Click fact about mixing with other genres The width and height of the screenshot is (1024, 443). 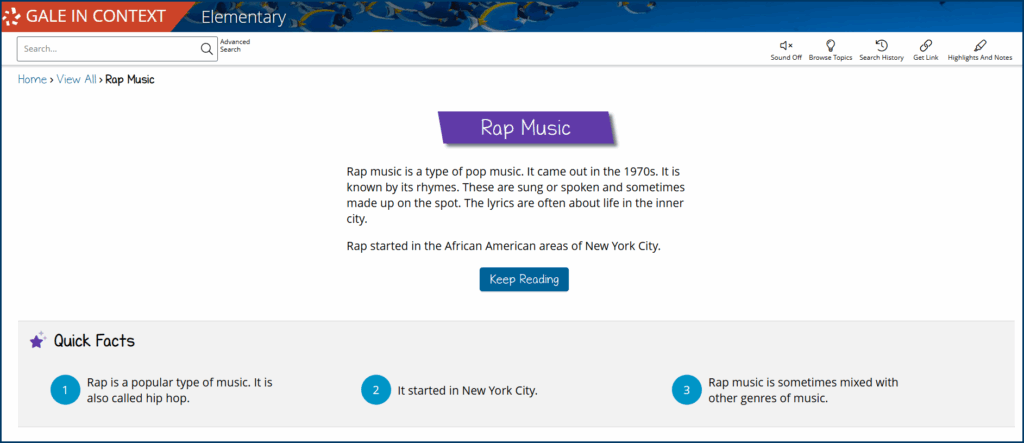[x=803, y=390]
